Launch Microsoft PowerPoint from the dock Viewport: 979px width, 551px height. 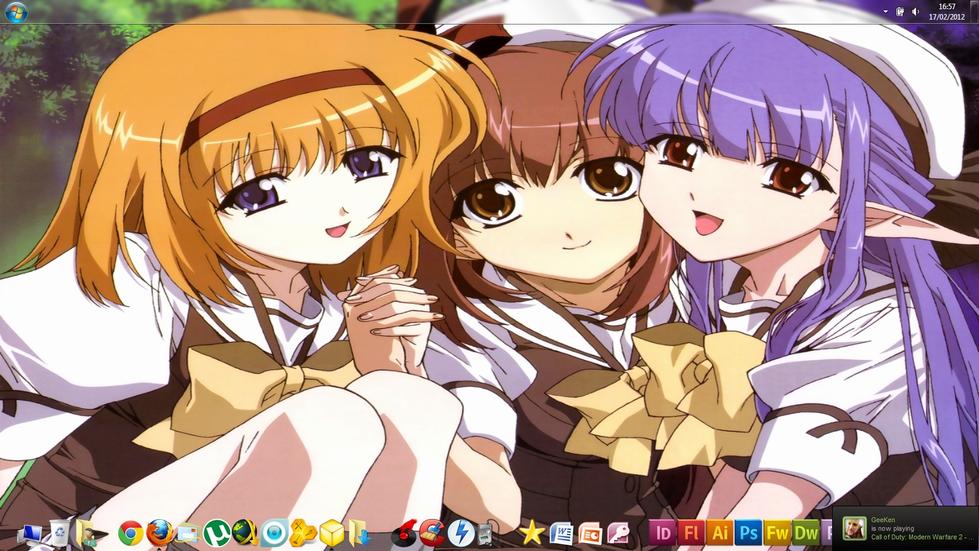pos(590,533)
